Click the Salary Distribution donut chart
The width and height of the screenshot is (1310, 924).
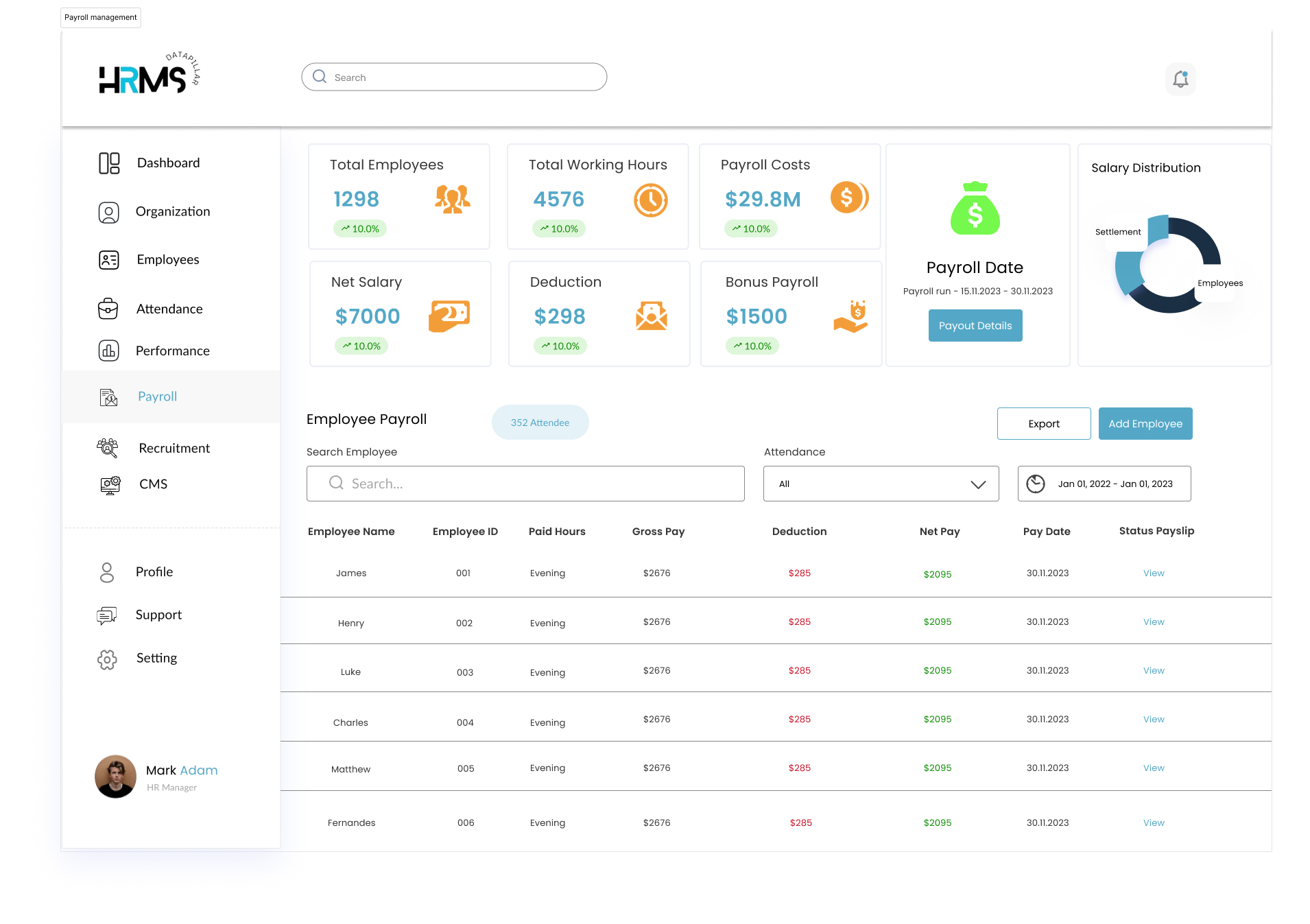point(1168,264)
